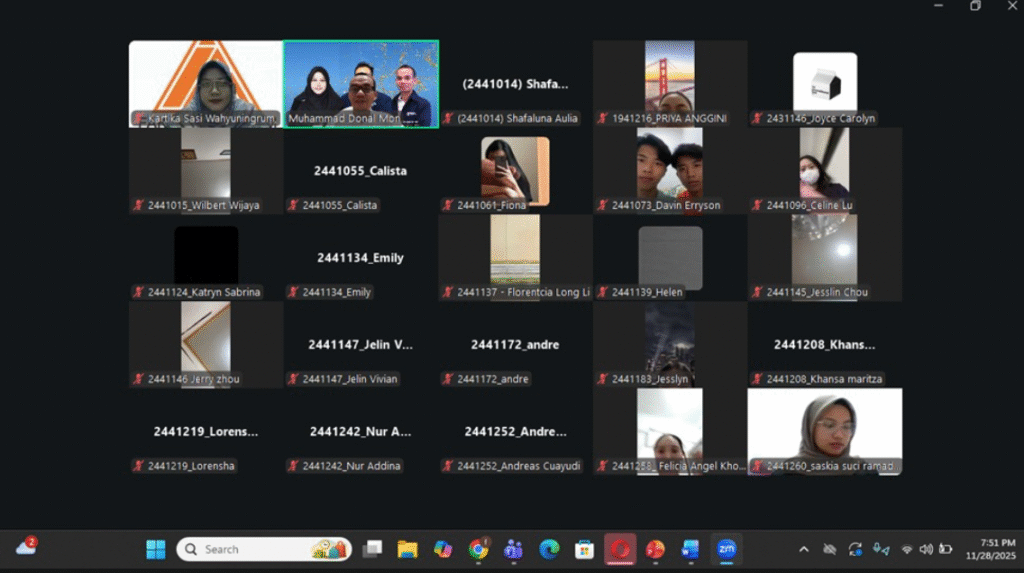This screenshot has width=1024, height=573.
Task: Select 2441015_Wilbert Wijaya tile
Action: 206,171
